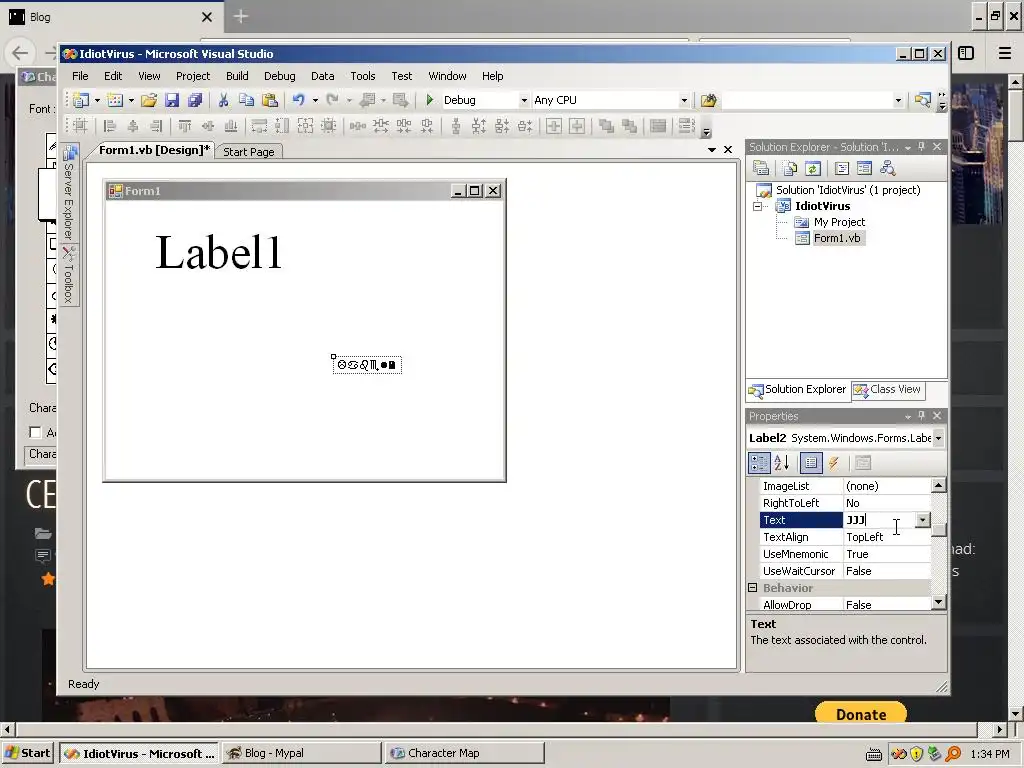Click the TextAlign property row
The image size is (1024, 768).
coord(846,537)
